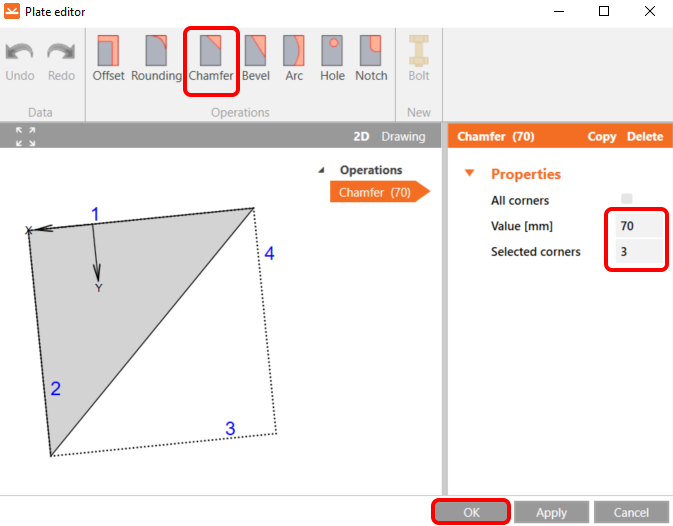Maximize the Plate editor window
Image resolution: width=673 pixels, height=526 pixels.
tap(603, 11)
